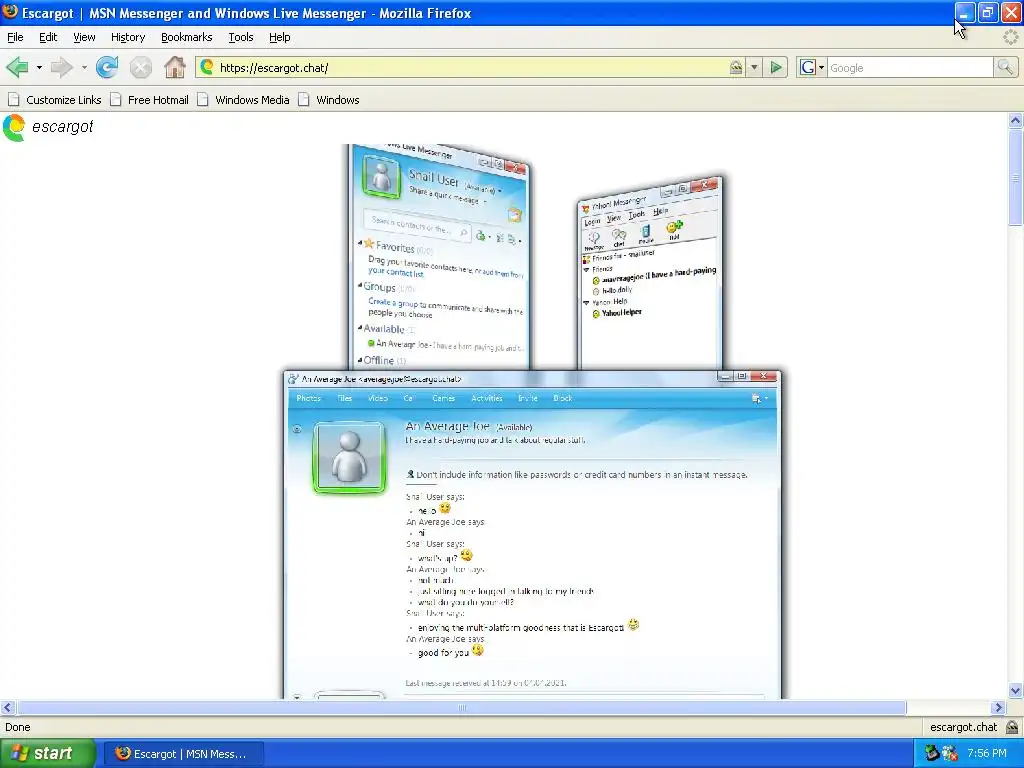Open the Windows Media bookmark
Image resolution: width=1024 pixels, height=768 pixels.
tap(244, 100)
